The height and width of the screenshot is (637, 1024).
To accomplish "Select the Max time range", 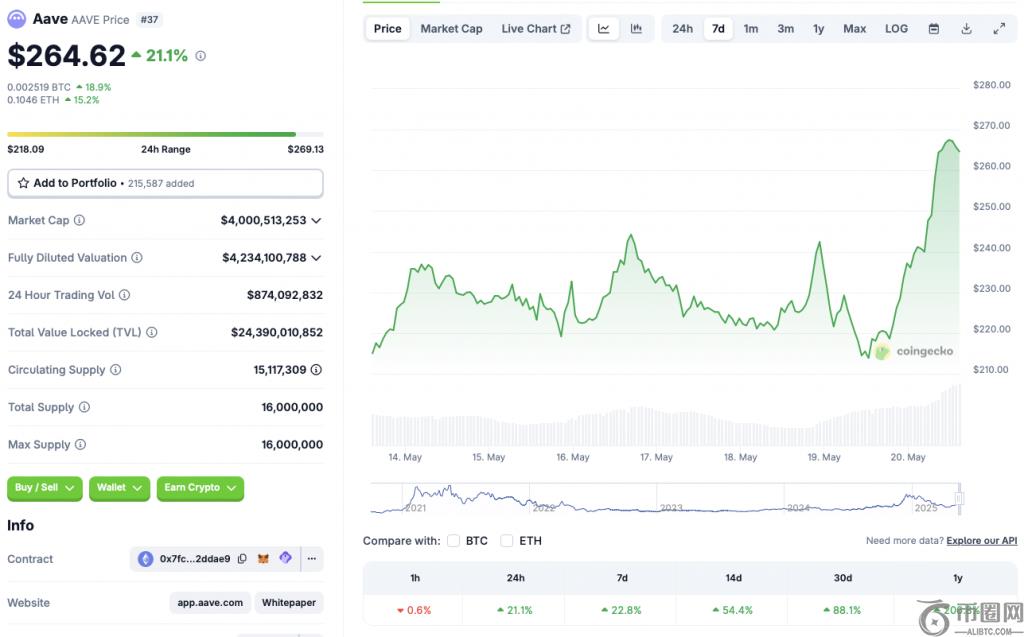I will pos(854,29).
